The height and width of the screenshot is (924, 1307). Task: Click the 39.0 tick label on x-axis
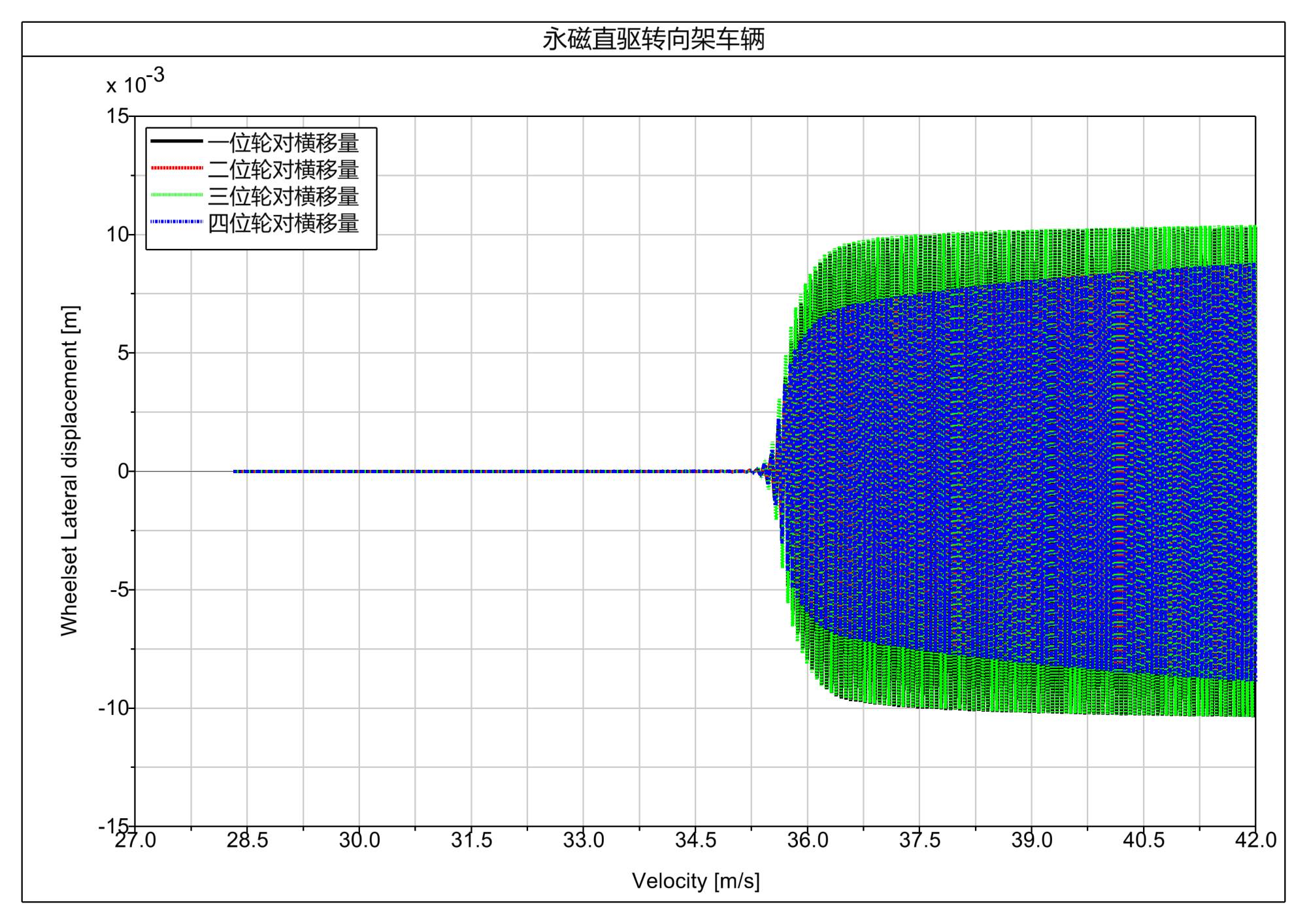(x=1031, y=840)
